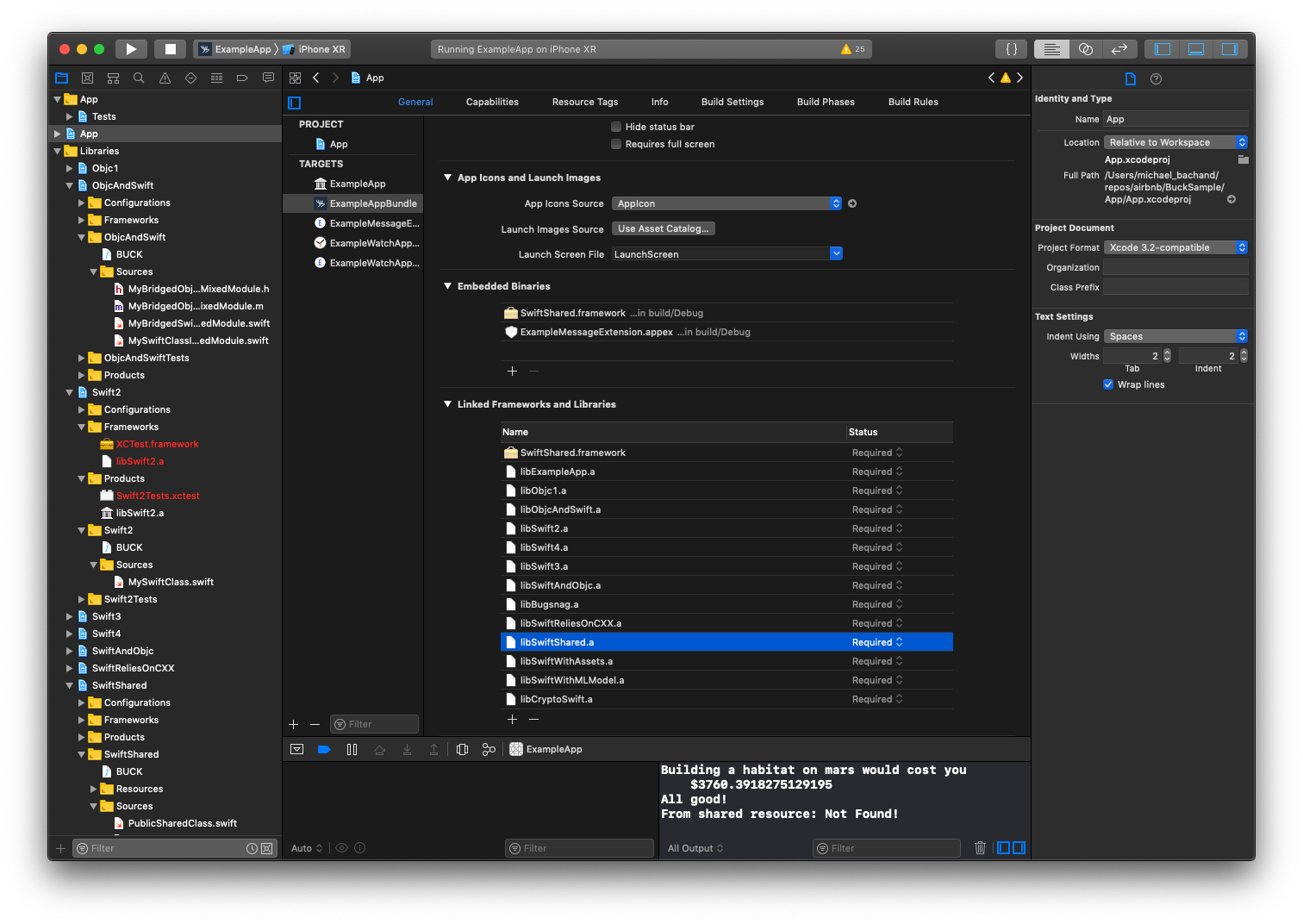1303x924 pixels.
Task: Toggle the Navigator panel visibility
Action: pyautogui.click(x=1163, y=49)
